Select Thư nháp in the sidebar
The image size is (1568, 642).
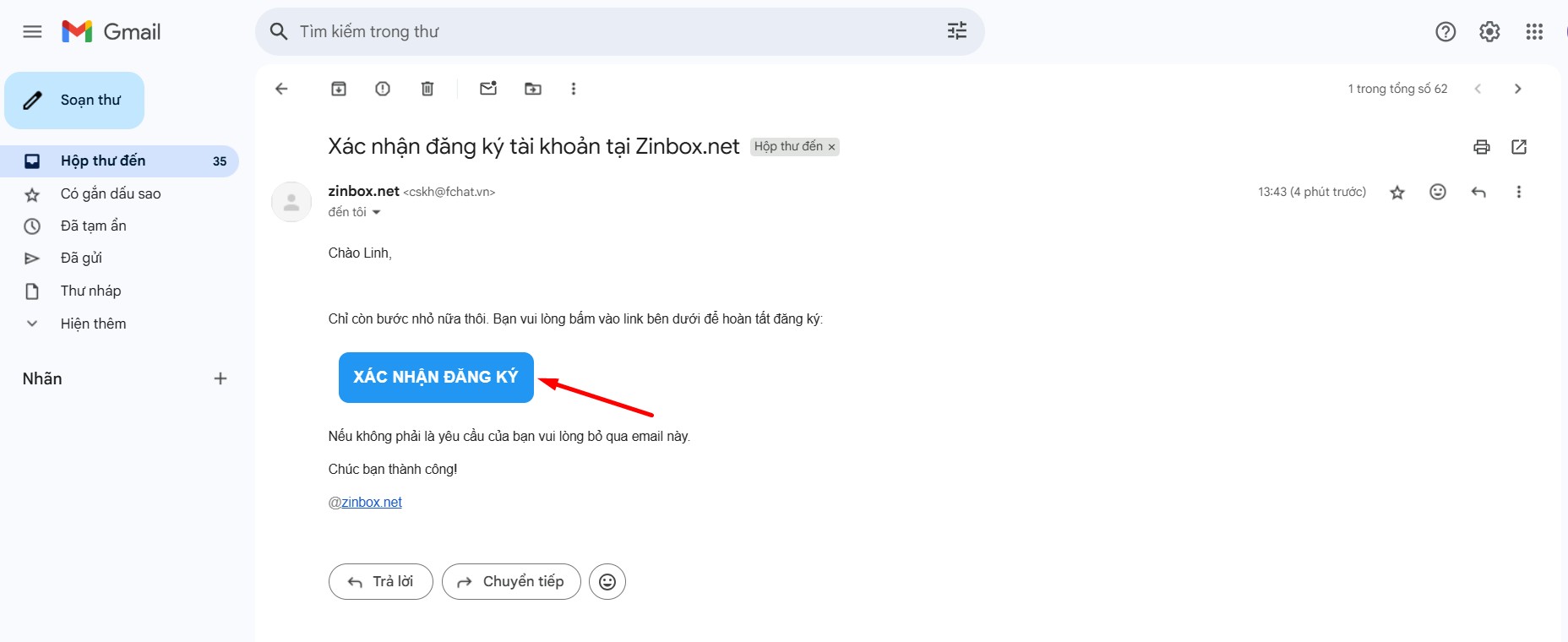click(90, 291)
